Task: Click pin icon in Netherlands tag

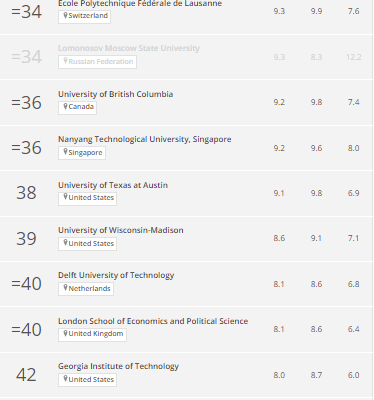Action: pyautogui.click(x=65, y=288)
